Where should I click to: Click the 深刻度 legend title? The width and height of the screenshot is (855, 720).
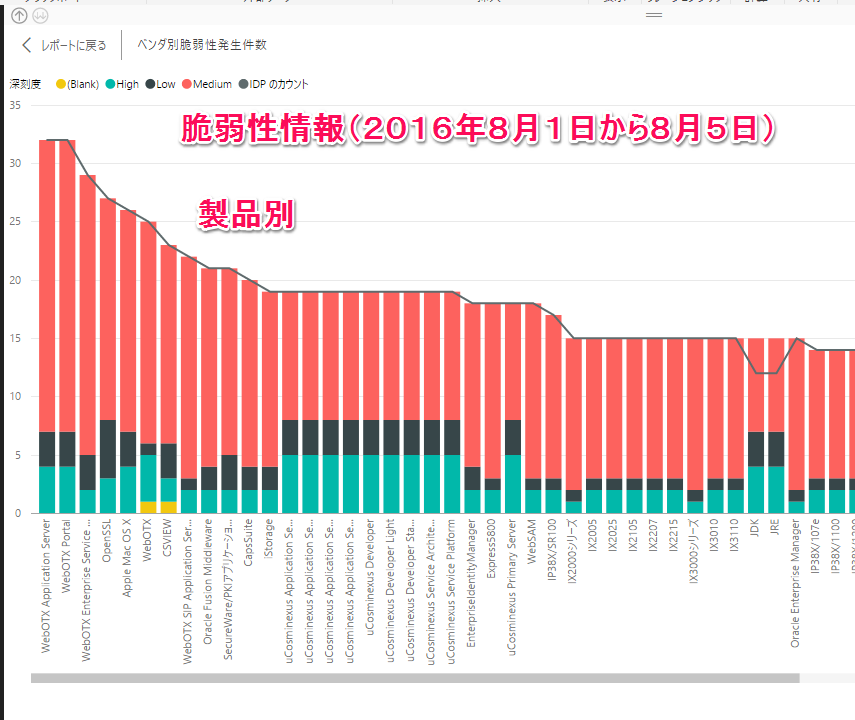[25, 84]
